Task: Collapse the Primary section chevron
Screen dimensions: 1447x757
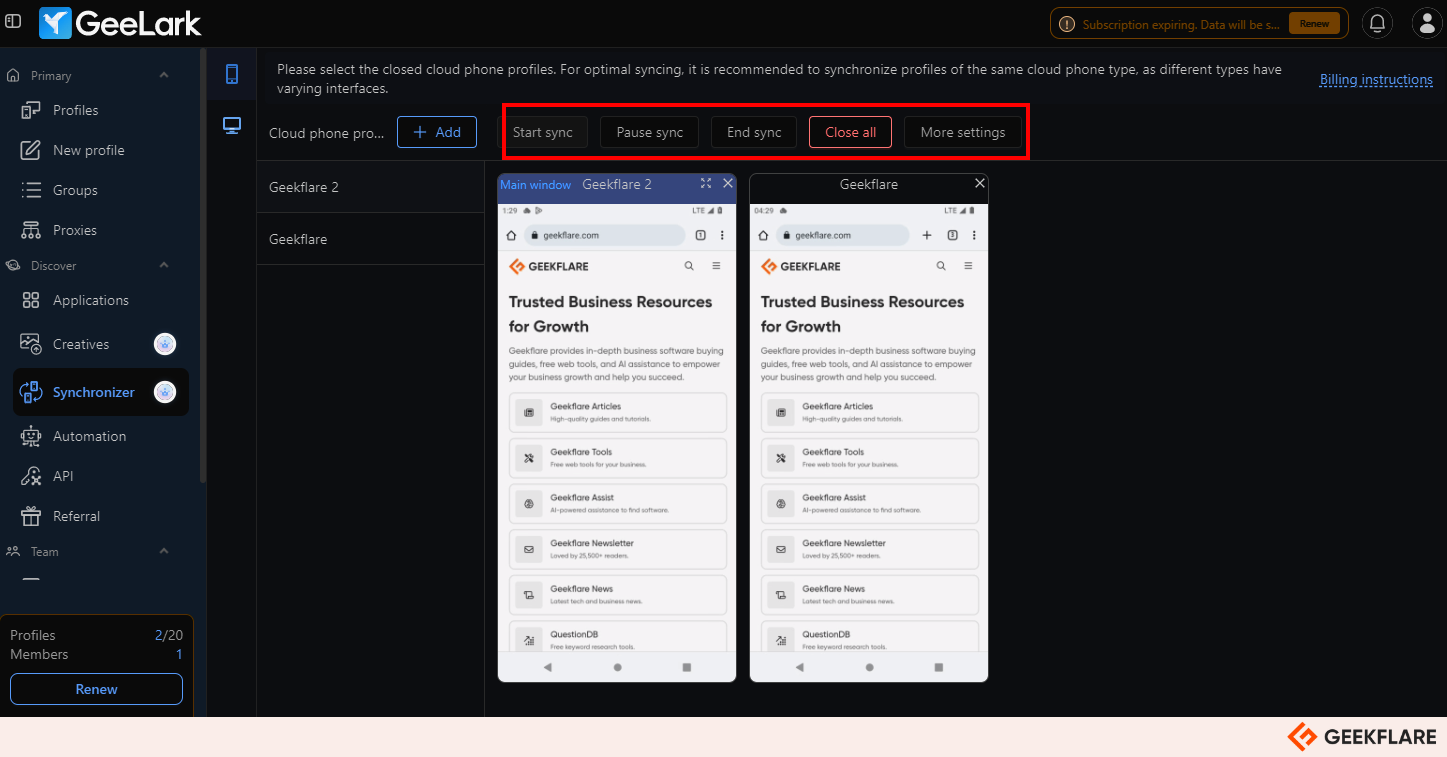Action: pyautogui.click(x=164, y=75)
